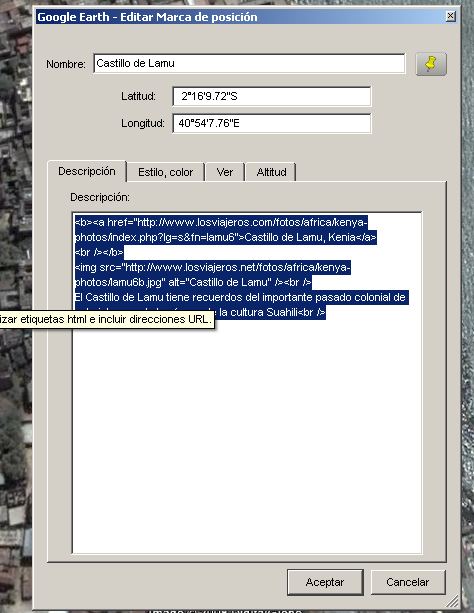Open the Estilo, color tab
474x613 pixels.
(165, 172)
